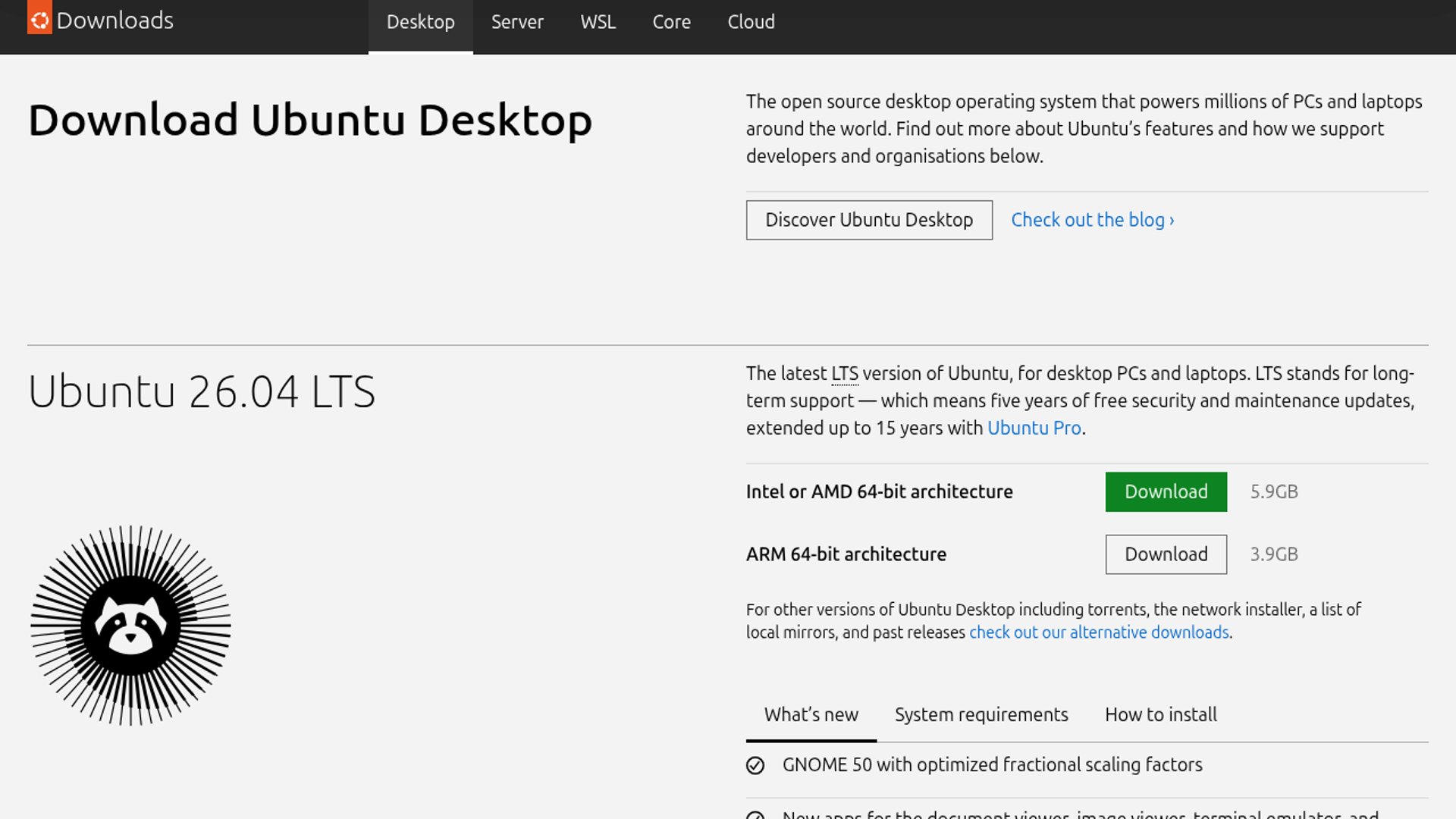
Task: Download the ARM 64-bit image
Action: pos(1166,554)
